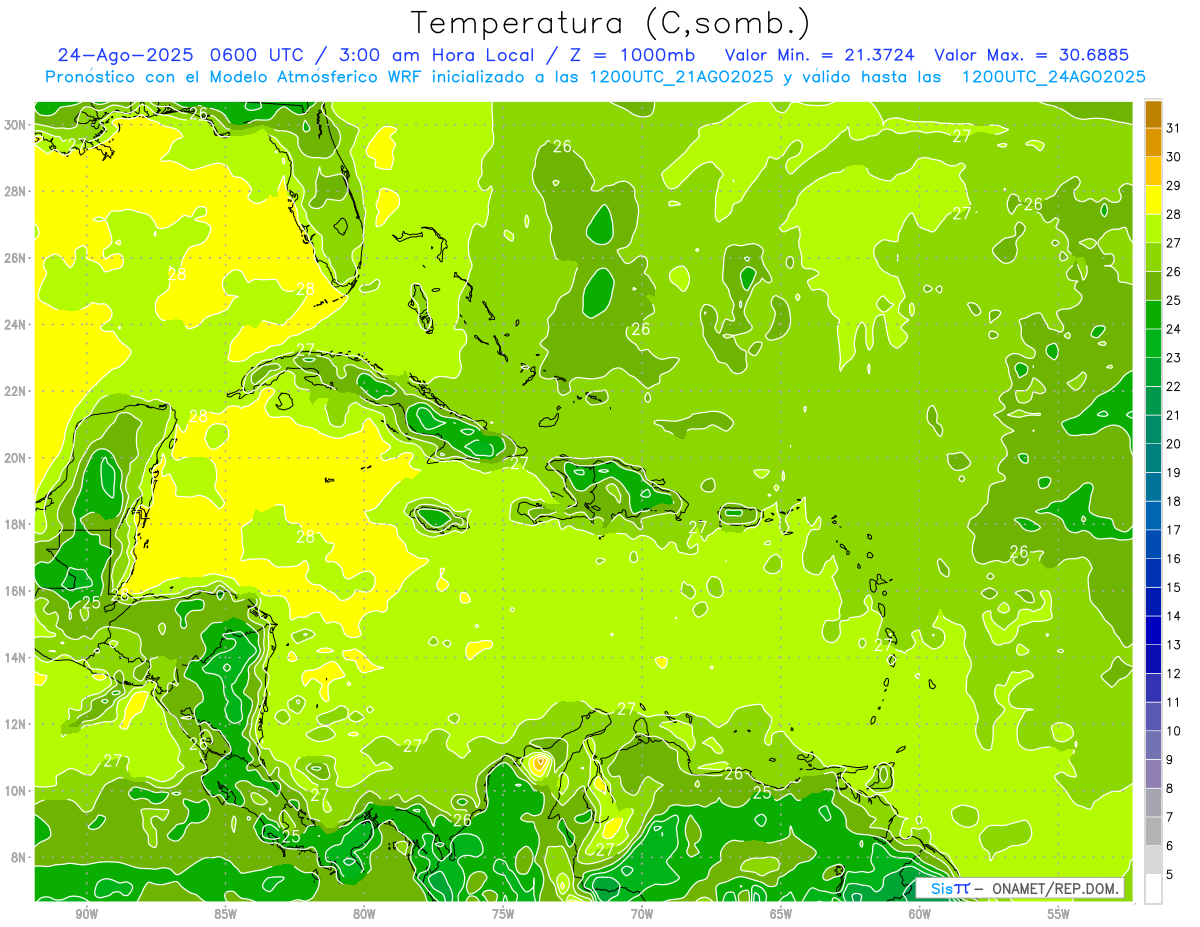Click the value 5 on the color scale
The height and width of the screenshot is (927, 1200).
tap(1170, 874)
